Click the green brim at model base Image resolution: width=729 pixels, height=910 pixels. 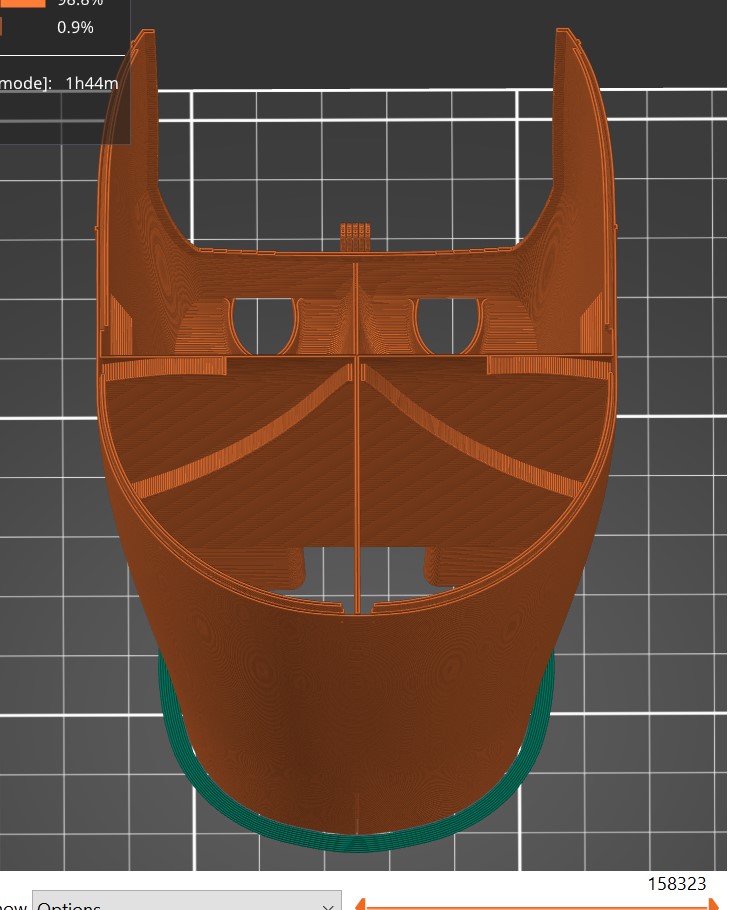pos(355,843)
